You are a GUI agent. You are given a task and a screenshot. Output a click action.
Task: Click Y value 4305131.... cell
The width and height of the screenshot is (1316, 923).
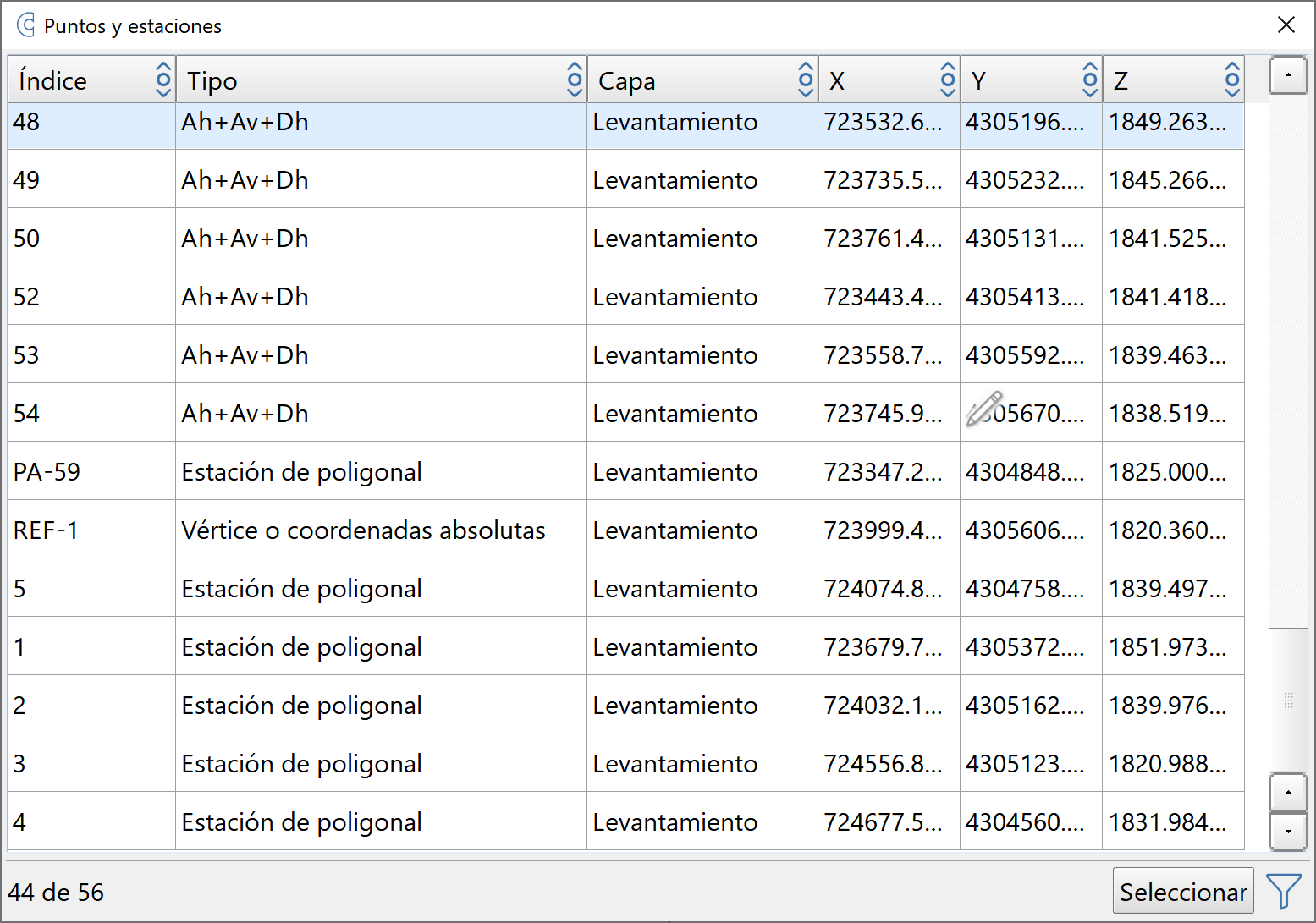(x=1031, y=238)
